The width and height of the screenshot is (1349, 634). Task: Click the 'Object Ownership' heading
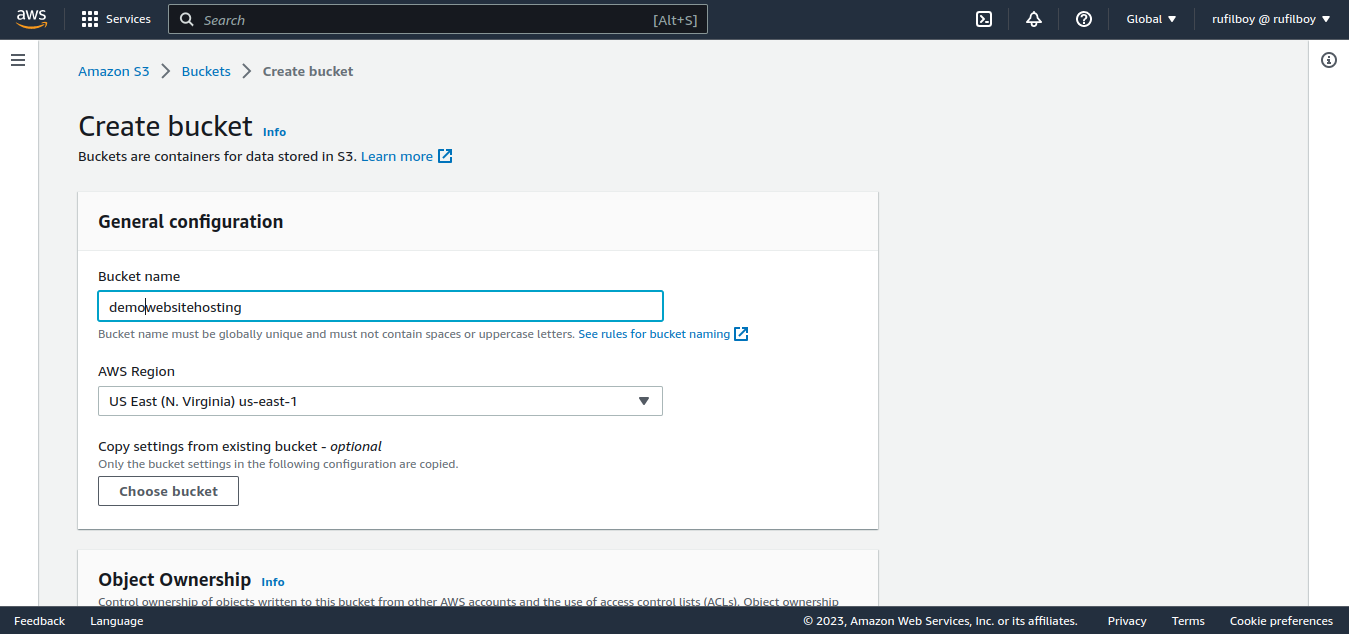[x=175, y=579]
